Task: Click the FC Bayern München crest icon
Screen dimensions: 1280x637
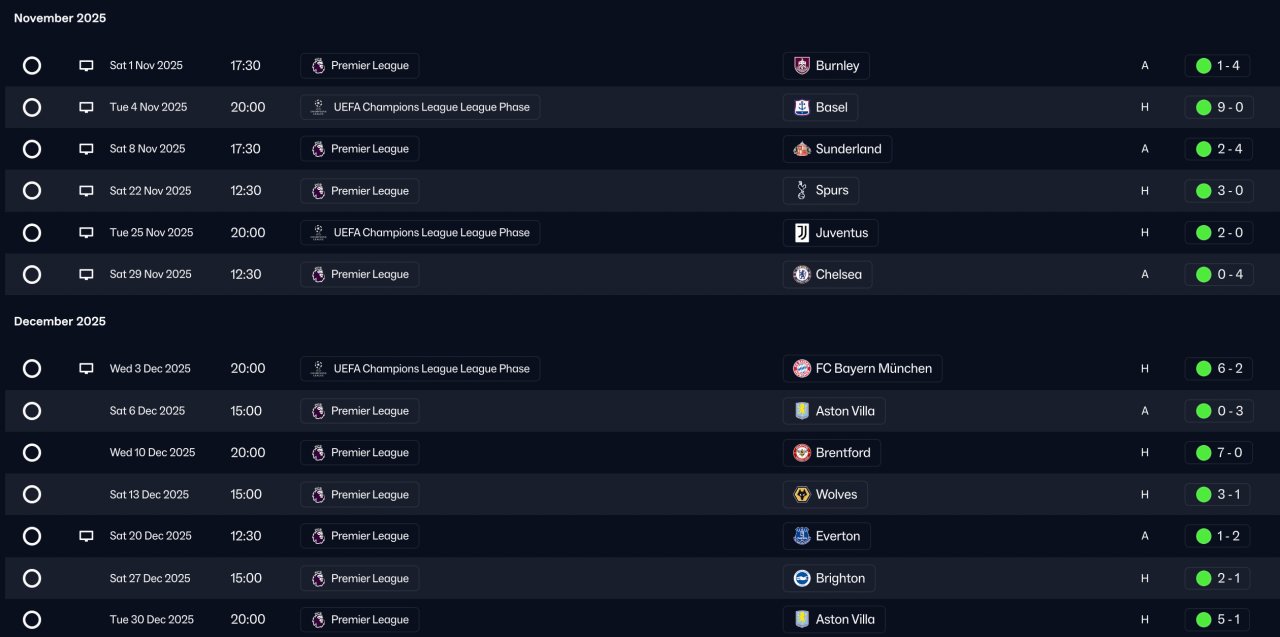Action: coord(801,369)
